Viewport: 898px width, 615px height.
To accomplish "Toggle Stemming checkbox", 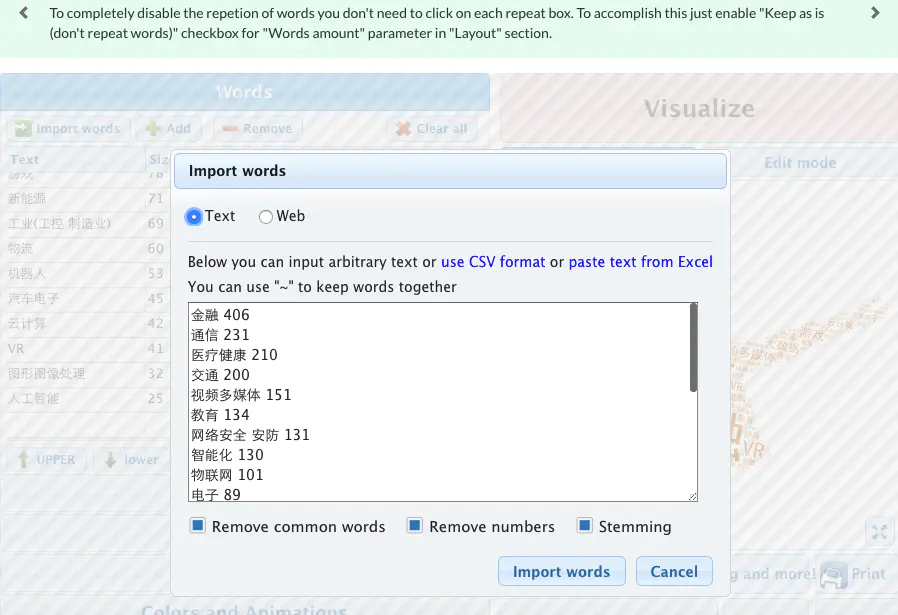I will coord(584,525).
